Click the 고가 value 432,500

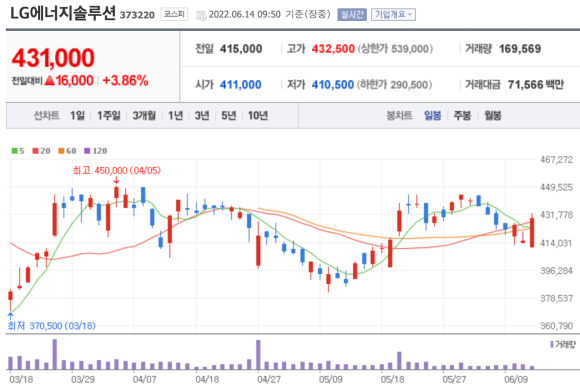click(x=333, y=49)
